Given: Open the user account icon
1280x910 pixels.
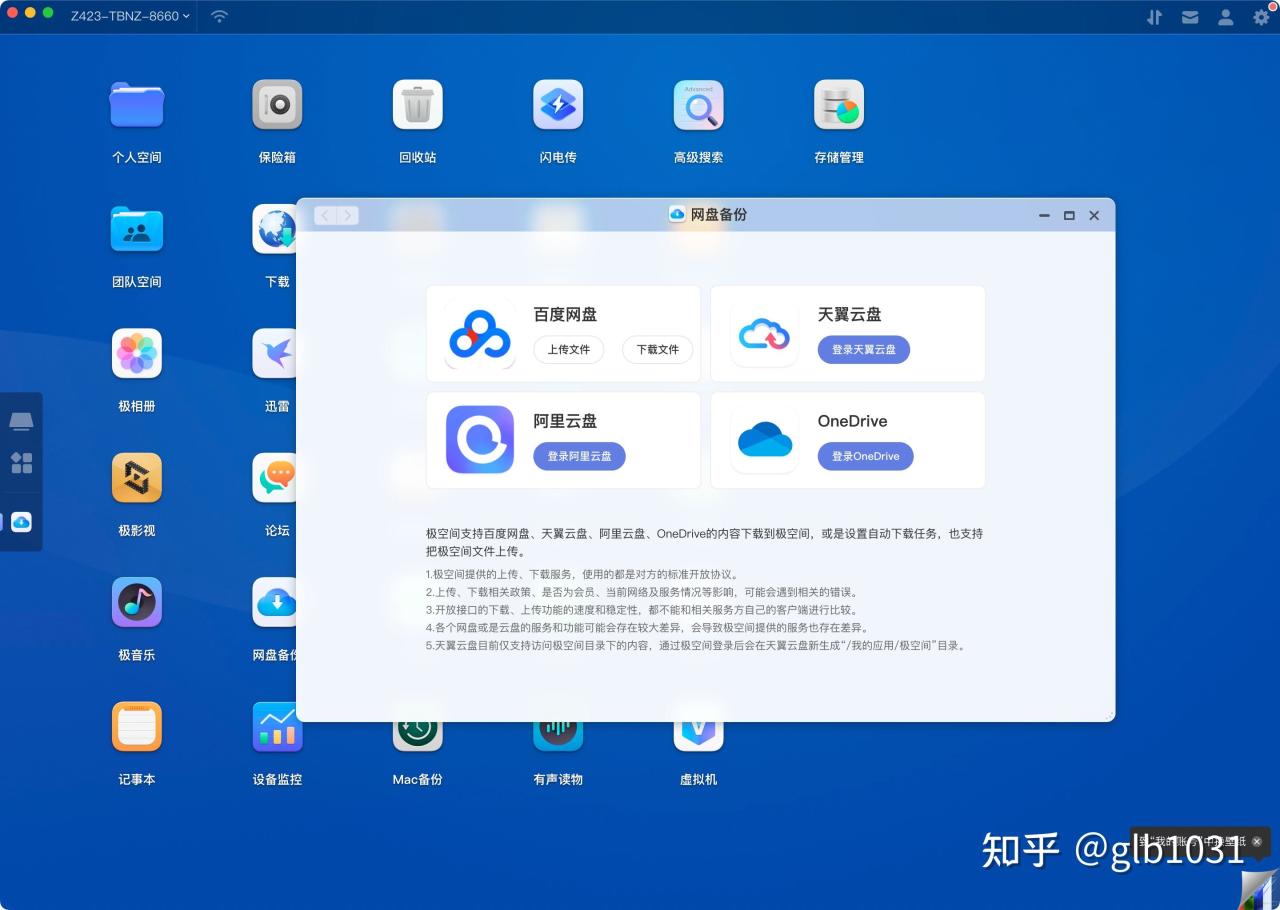Looking at the screenshot, I should point(1225,16).
